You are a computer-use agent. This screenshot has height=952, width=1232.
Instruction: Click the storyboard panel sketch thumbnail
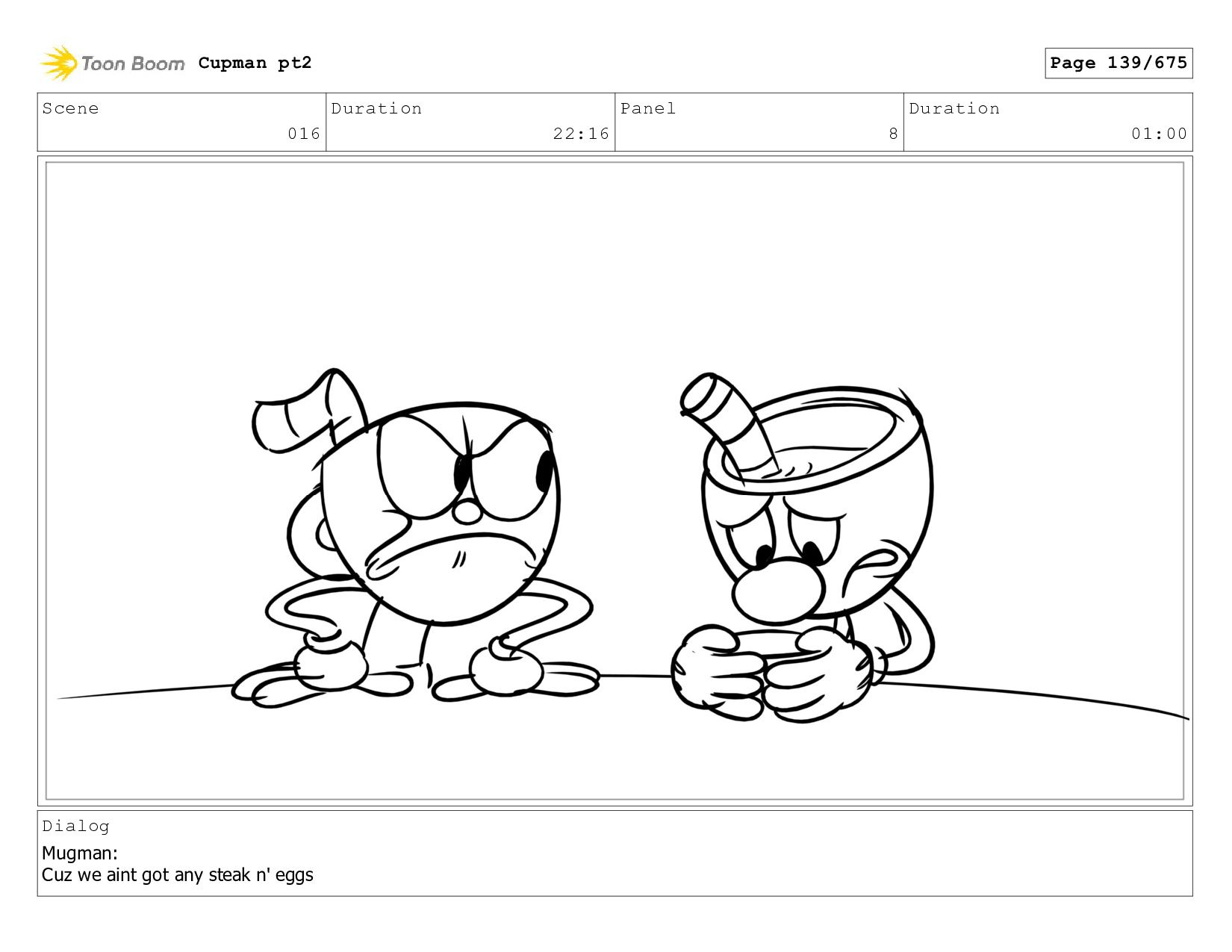click(x=615, y=481)
